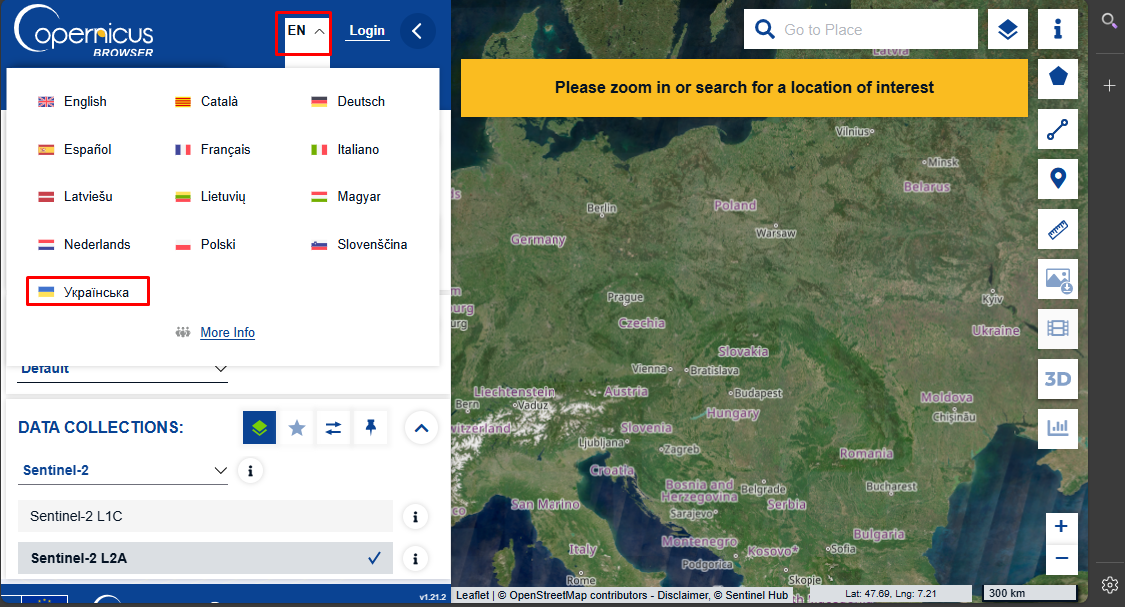Activate the ruler measure tool

[1057, 229]
